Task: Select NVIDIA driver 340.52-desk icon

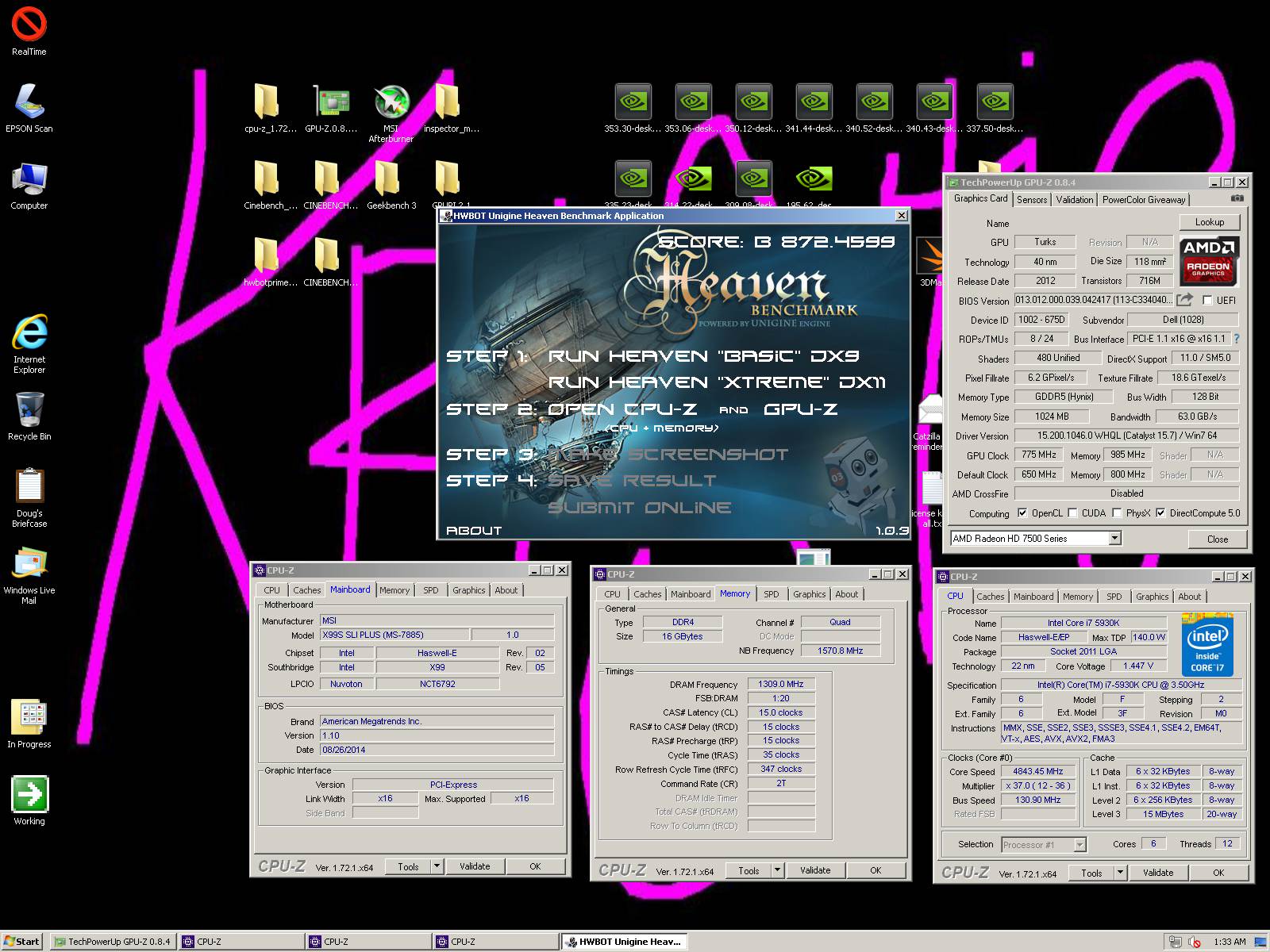Action: pos(874,108)
